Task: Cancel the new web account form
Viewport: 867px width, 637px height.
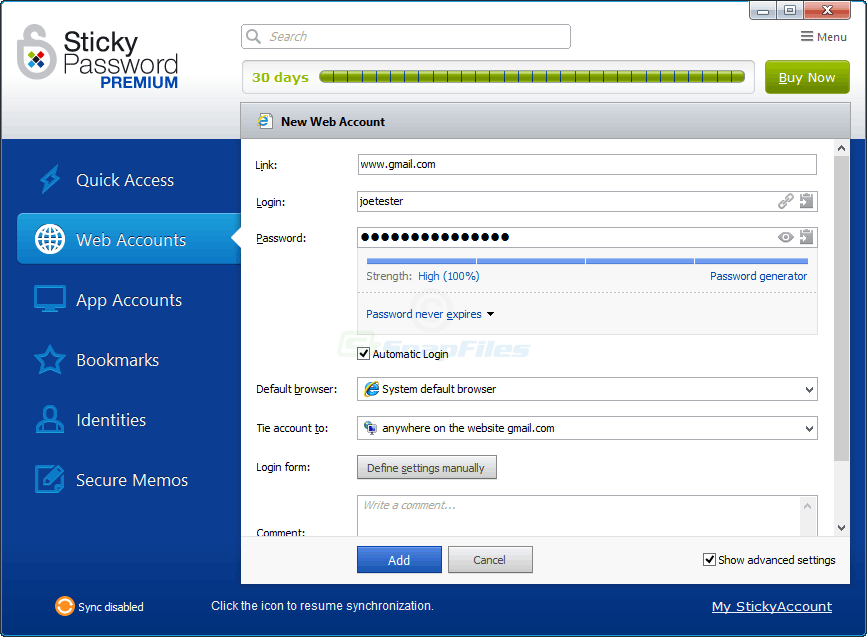Action: pyautogui.click(x=490, y=560)
